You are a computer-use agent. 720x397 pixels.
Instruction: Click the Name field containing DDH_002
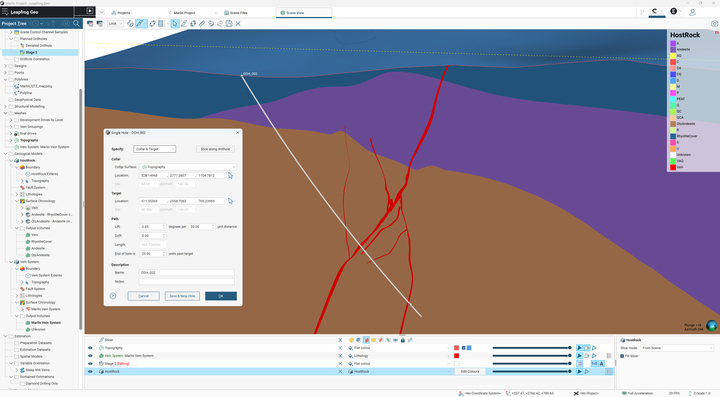[x=186, y=272]
